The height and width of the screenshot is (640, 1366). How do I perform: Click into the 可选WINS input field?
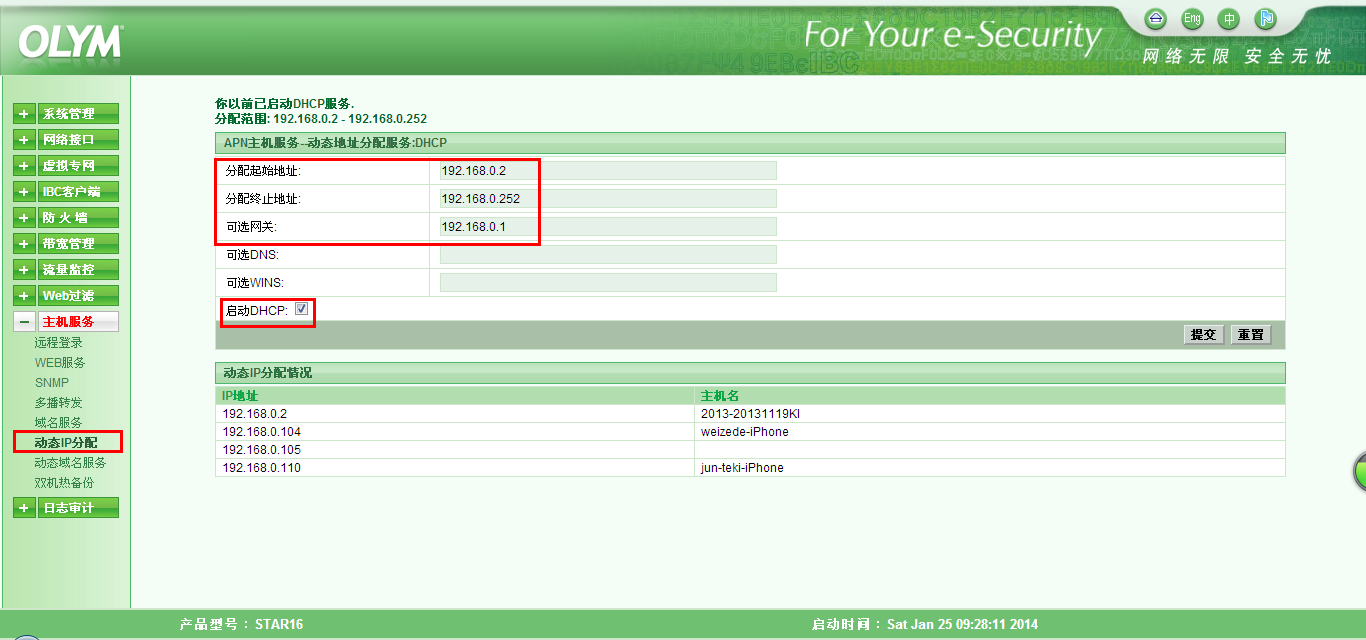pyautogui.click(x=608, y=283)
